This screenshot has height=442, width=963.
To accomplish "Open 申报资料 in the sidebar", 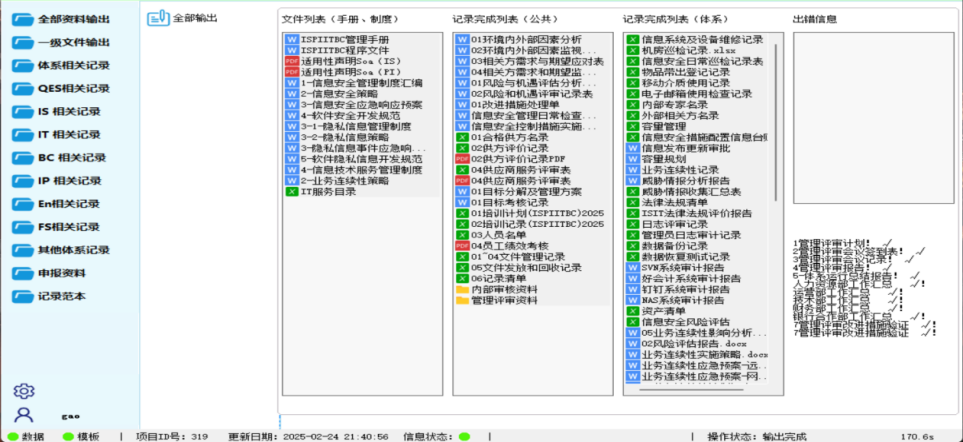I will 60,273.
